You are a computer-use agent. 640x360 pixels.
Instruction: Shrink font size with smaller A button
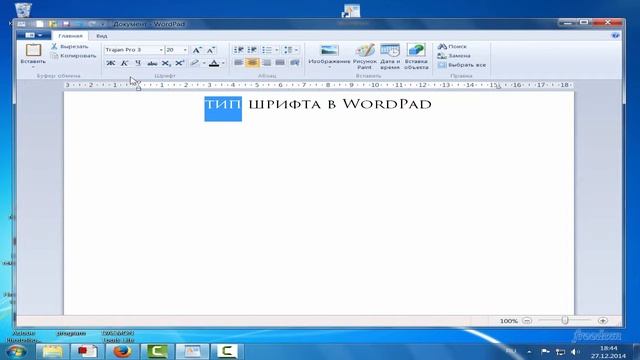tap(211, 50)
